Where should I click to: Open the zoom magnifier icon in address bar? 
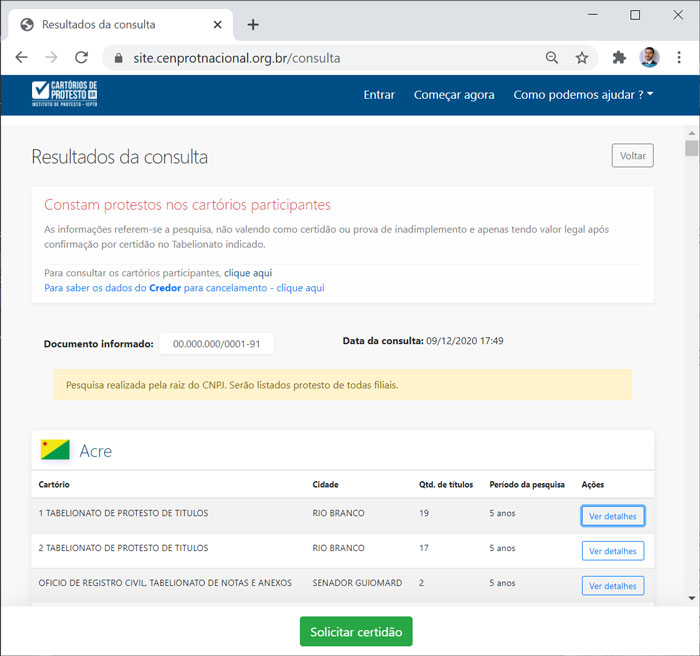coord(552,58)
